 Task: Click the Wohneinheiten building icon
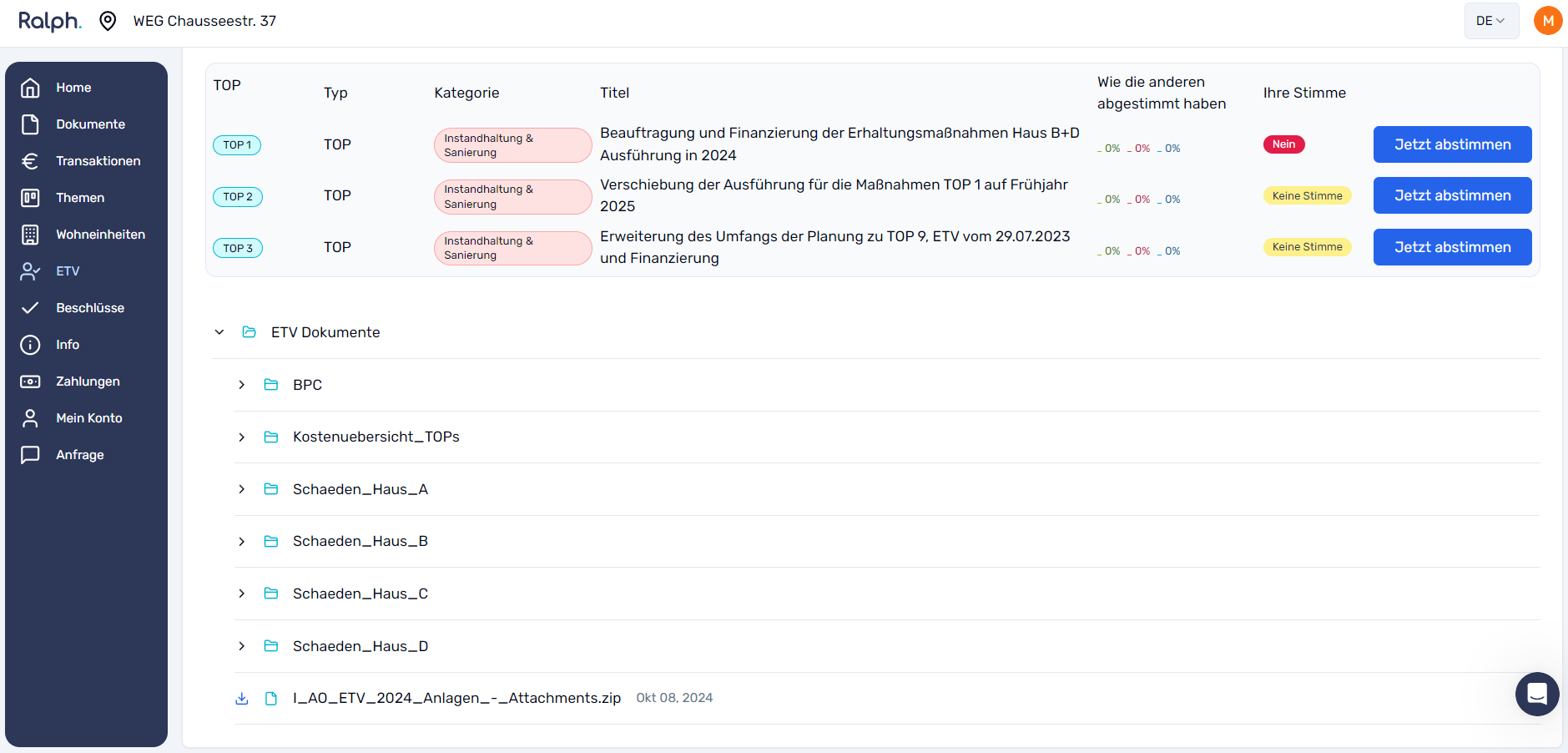(30, 235)
